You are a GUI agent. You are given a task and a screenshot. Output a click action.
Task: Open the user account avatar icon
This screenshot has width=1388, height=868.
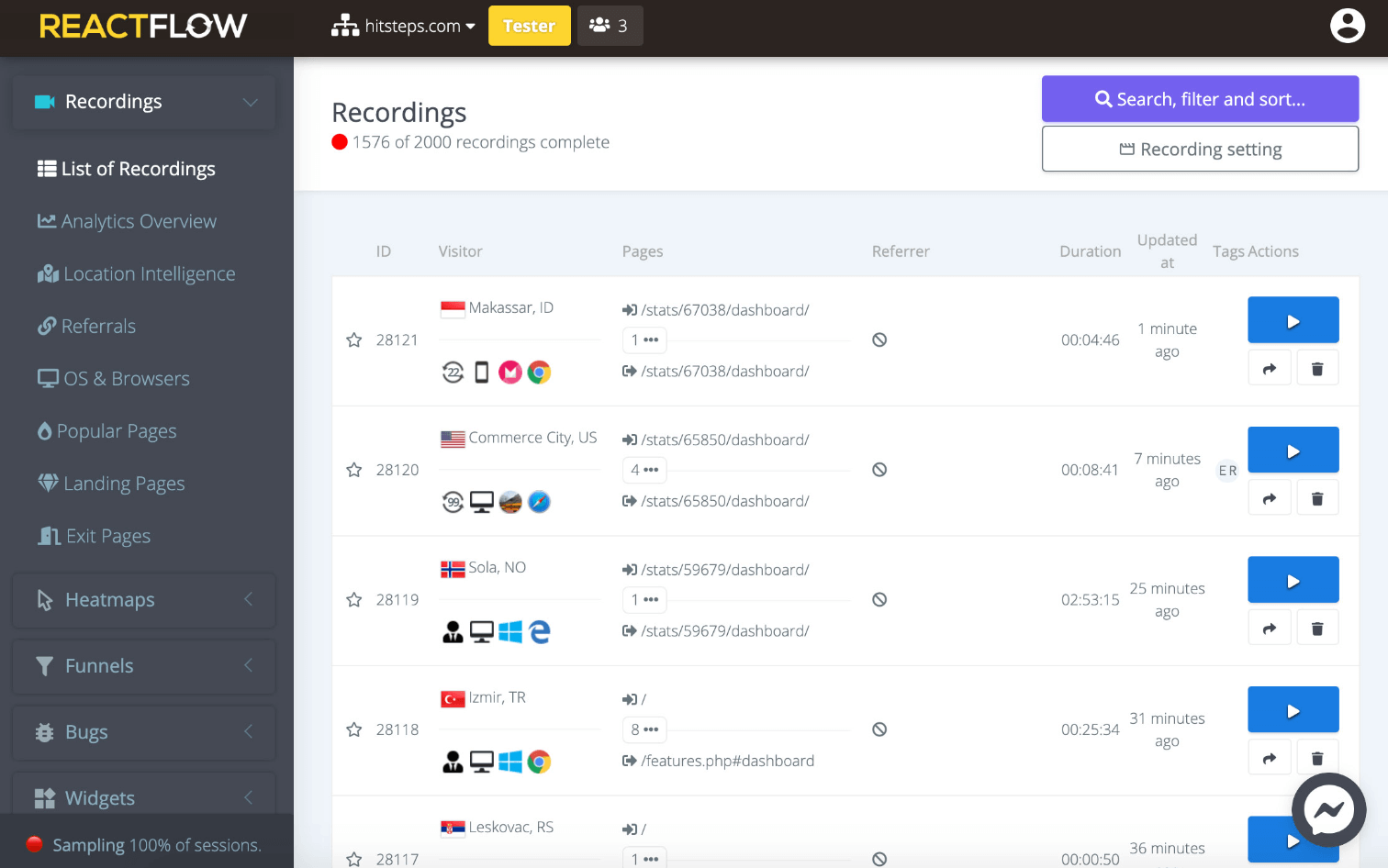[1347, 26]
